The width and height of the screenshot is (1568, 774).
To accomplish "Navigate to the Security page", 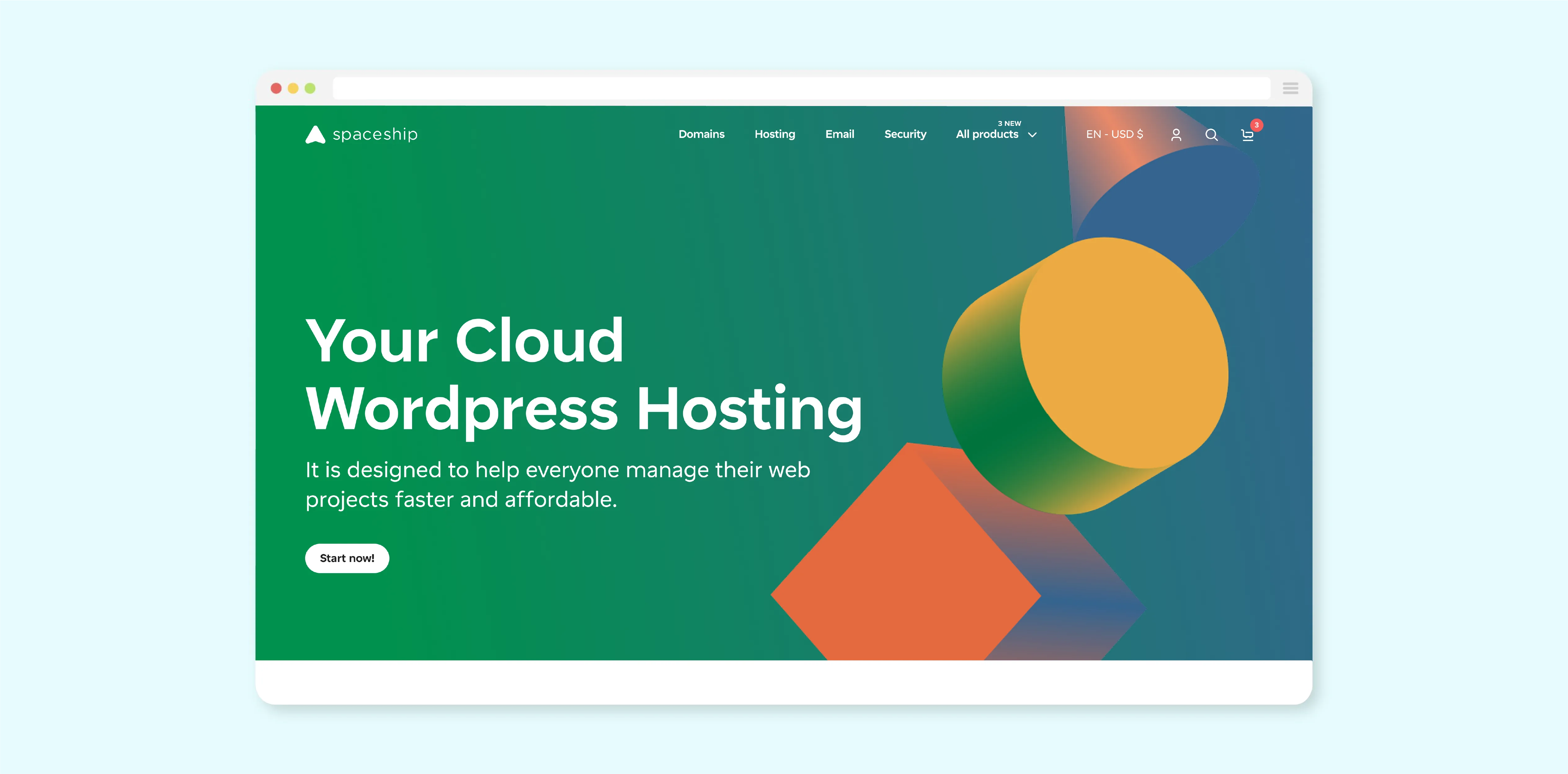I will [905, 135].
